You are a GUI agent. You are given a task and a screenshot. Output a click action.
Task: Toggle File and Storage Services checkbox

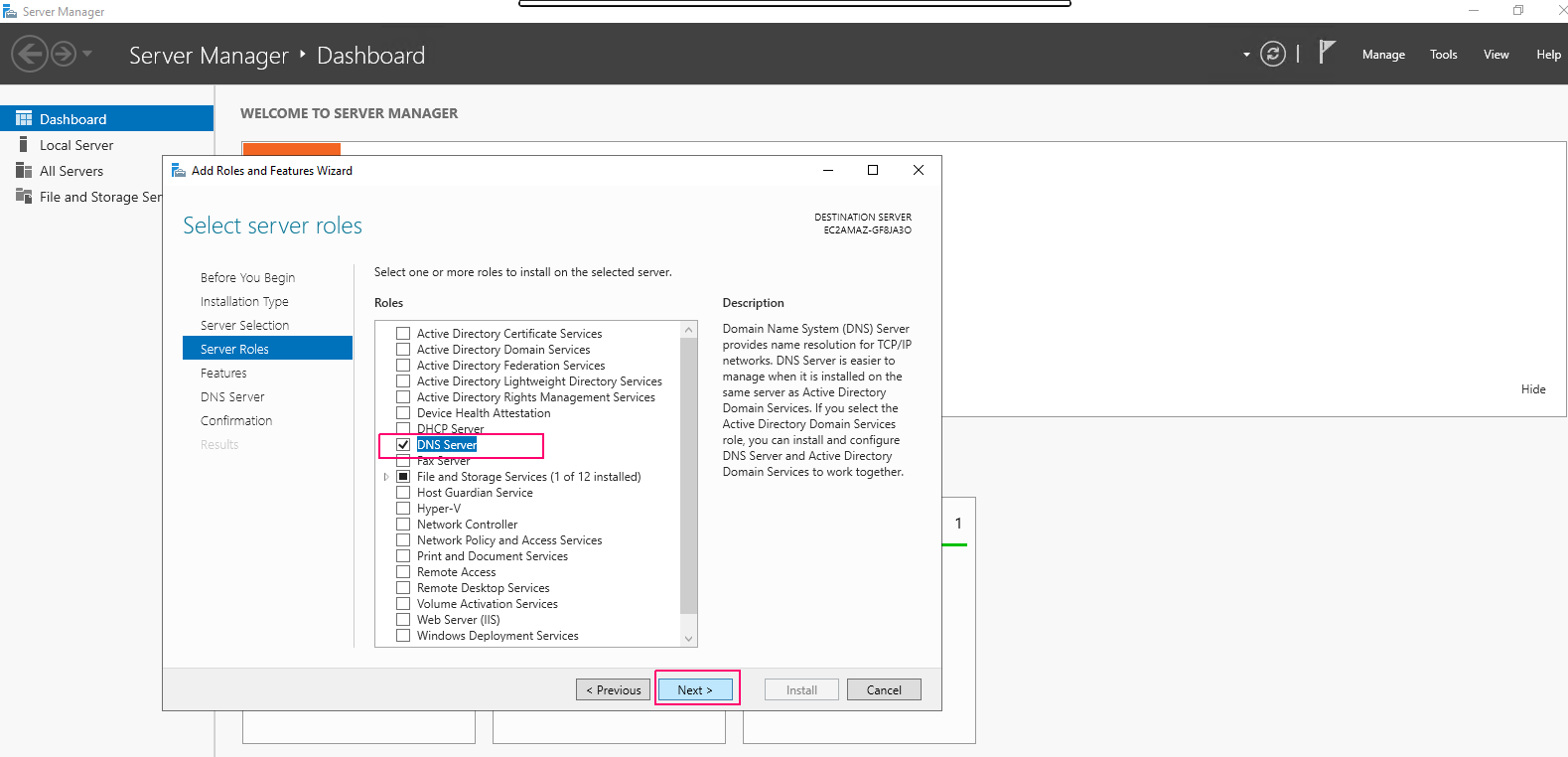tap(403, 477)
